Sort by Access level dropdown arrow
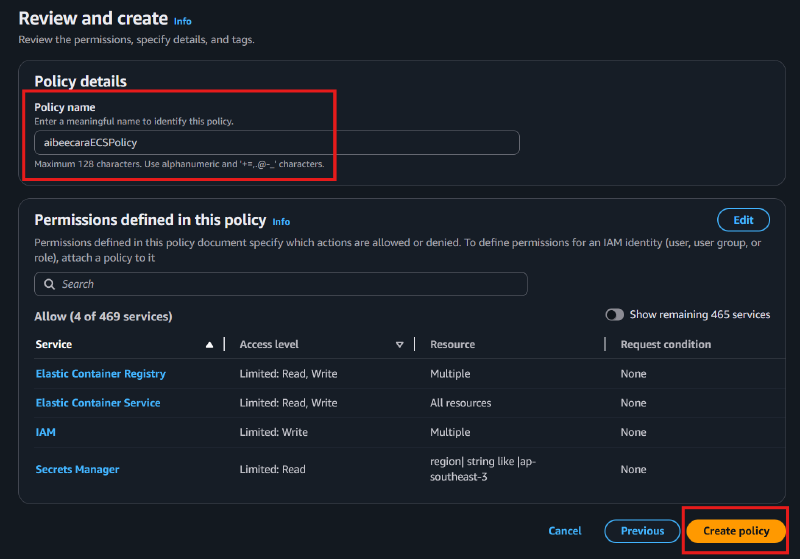Screen dimensions: 800x559 point(399,345)
